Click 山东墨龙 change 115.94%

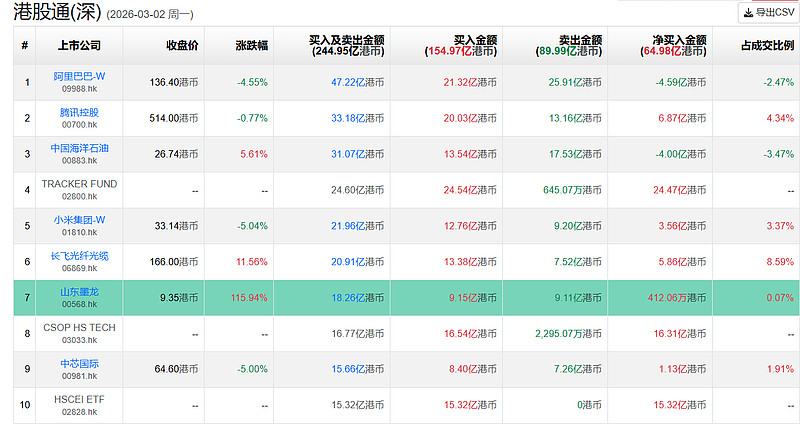tap(248, 297)
